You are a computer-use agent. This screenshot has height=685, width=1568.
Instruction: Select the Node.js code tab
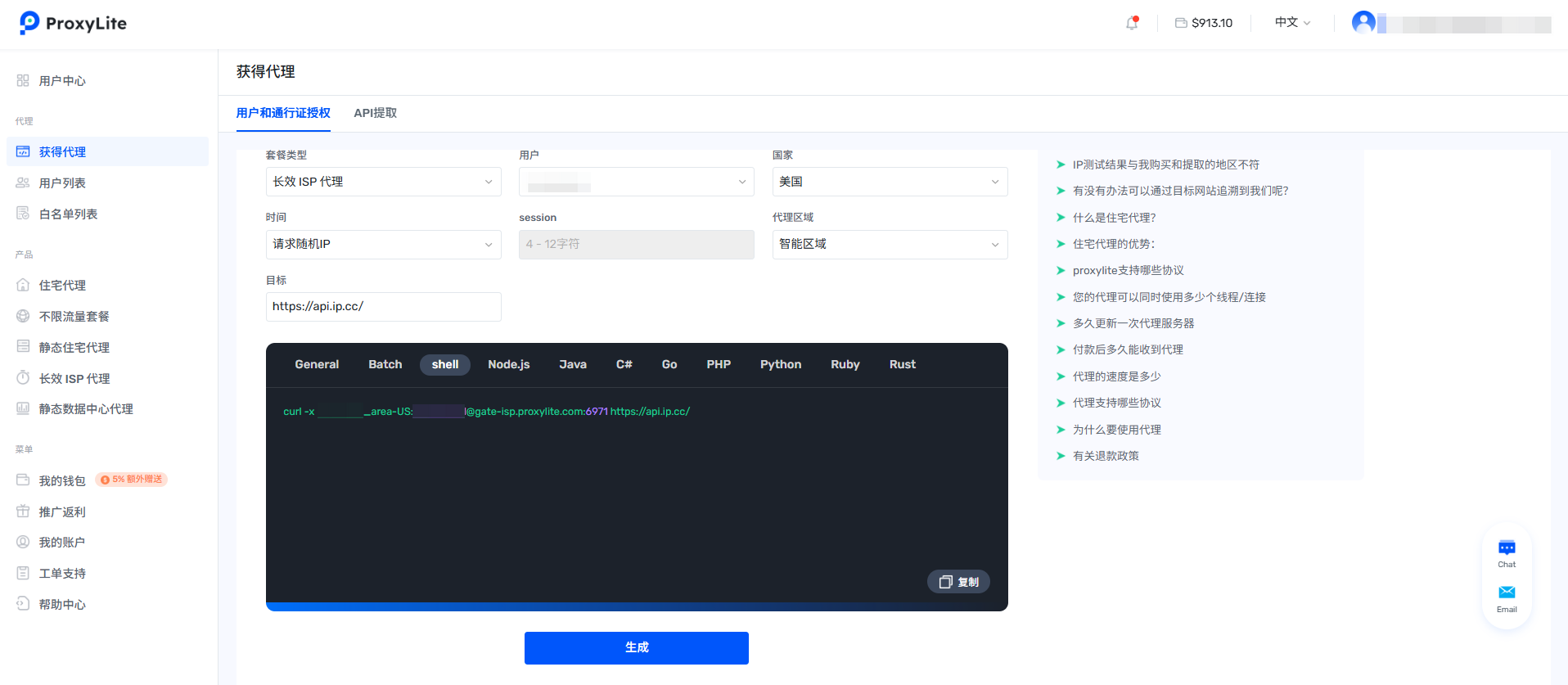pyautogui.click(x=509, y=364)
